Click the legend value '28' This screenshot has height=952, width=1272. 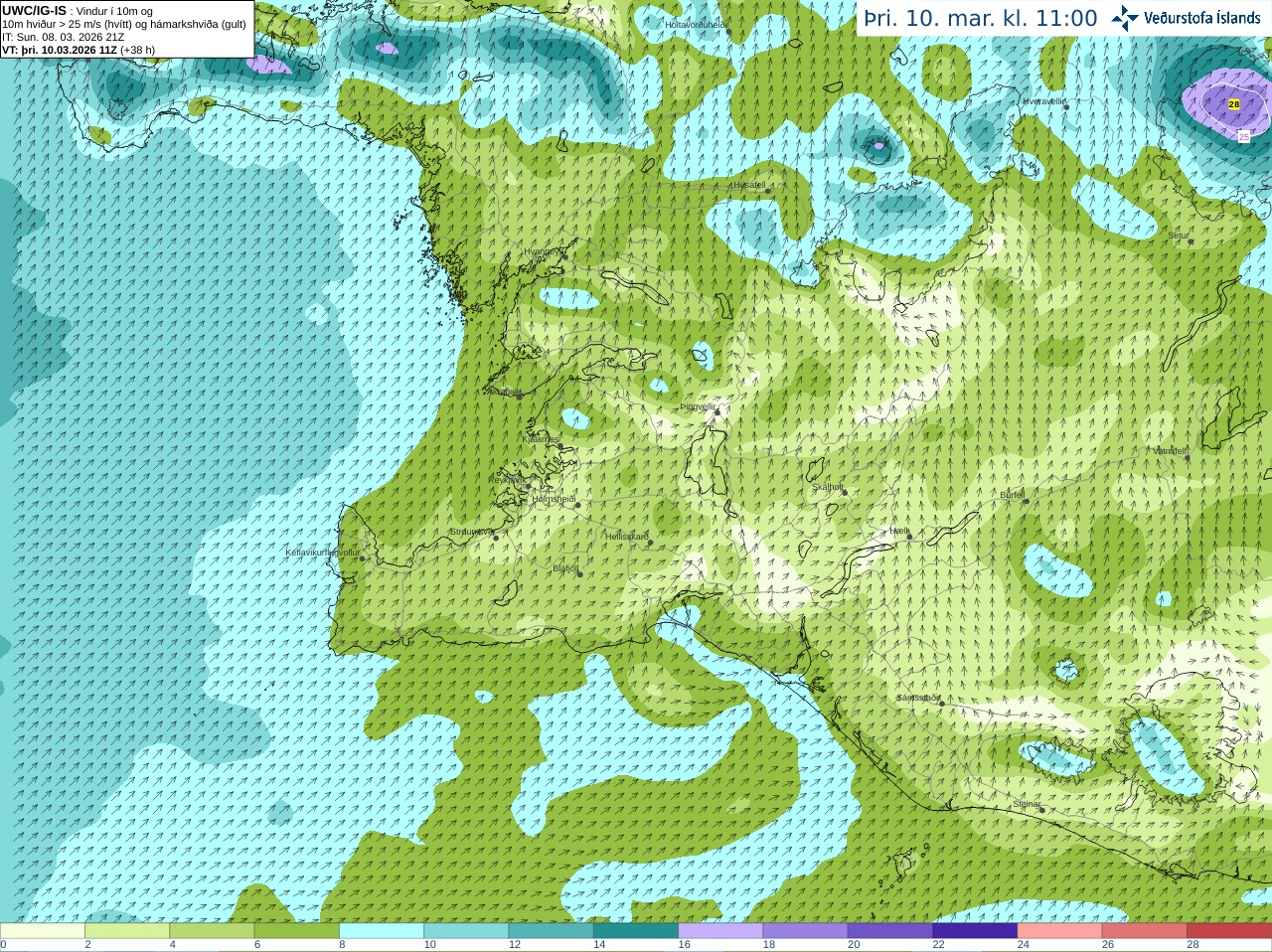point(1192,945)
